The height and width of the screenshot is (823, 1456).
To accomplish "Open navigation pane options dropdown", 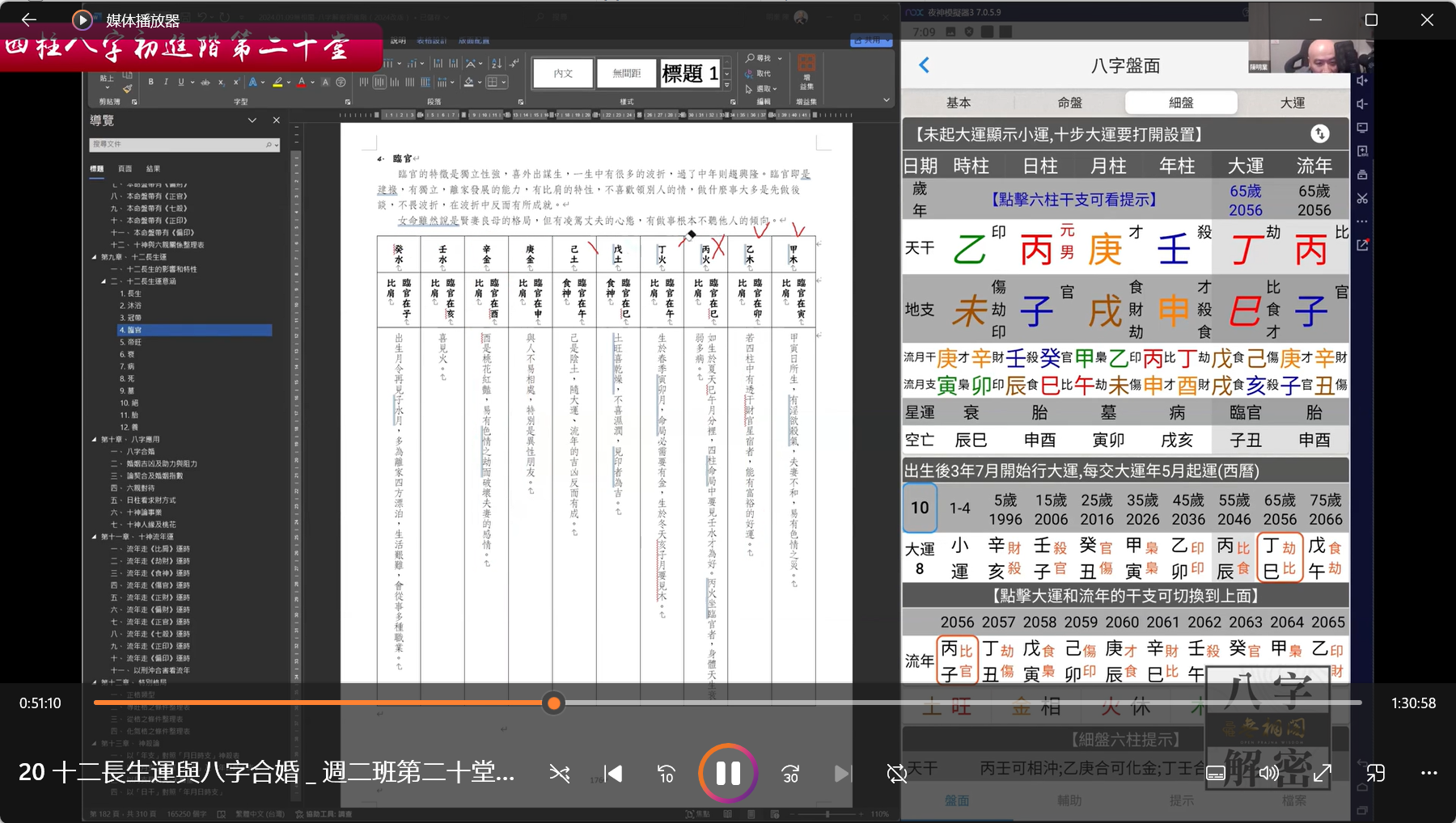I will [x=252, y=120].
